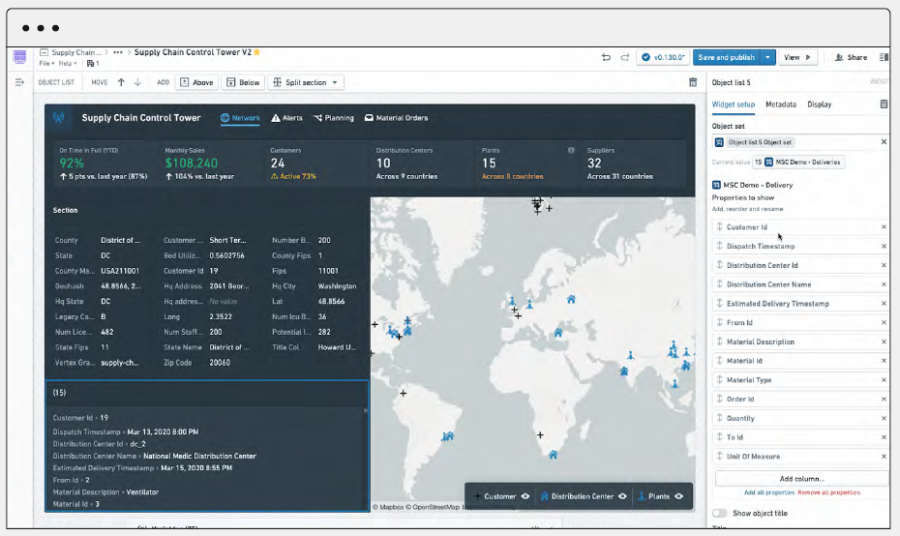Grab reorder handle for Order Id
Screen dimensions: 900x536
click(x=720, y=399)
